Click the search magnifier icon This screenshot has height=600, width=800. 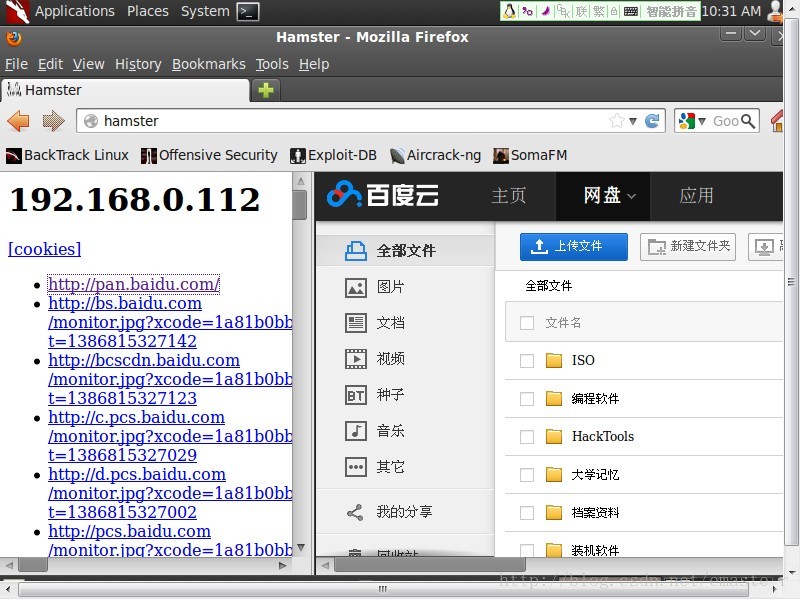[x=747, y=121]
